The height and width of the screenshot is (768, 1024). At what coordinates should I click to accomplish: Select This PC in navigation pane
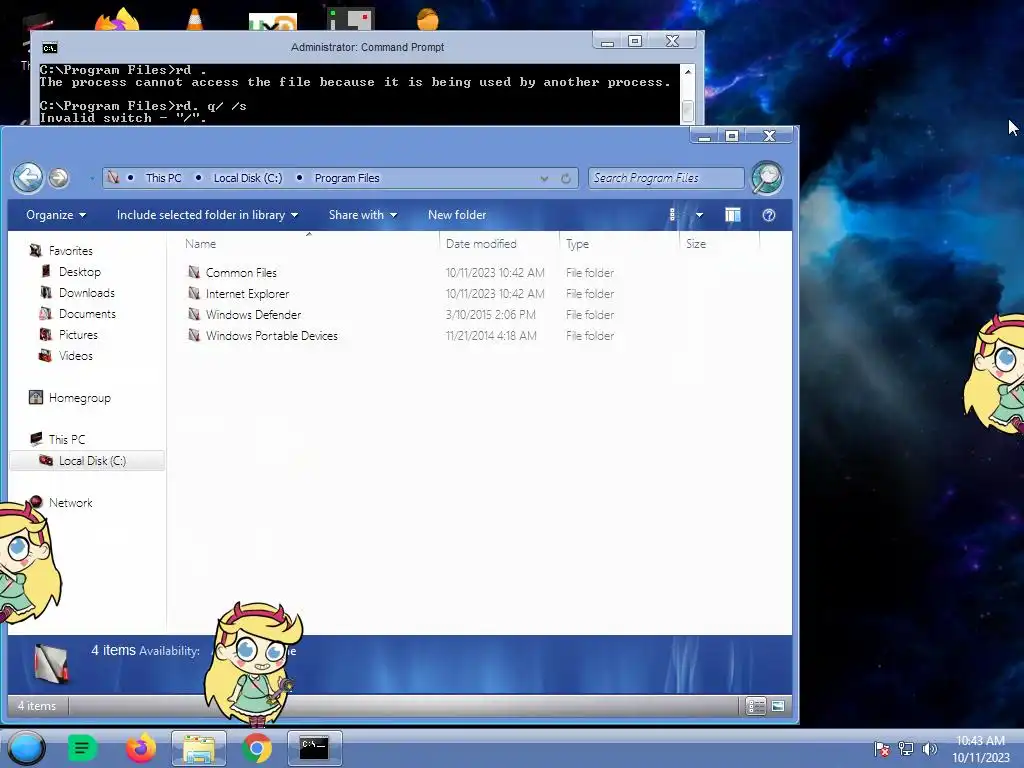pos(67,440)
